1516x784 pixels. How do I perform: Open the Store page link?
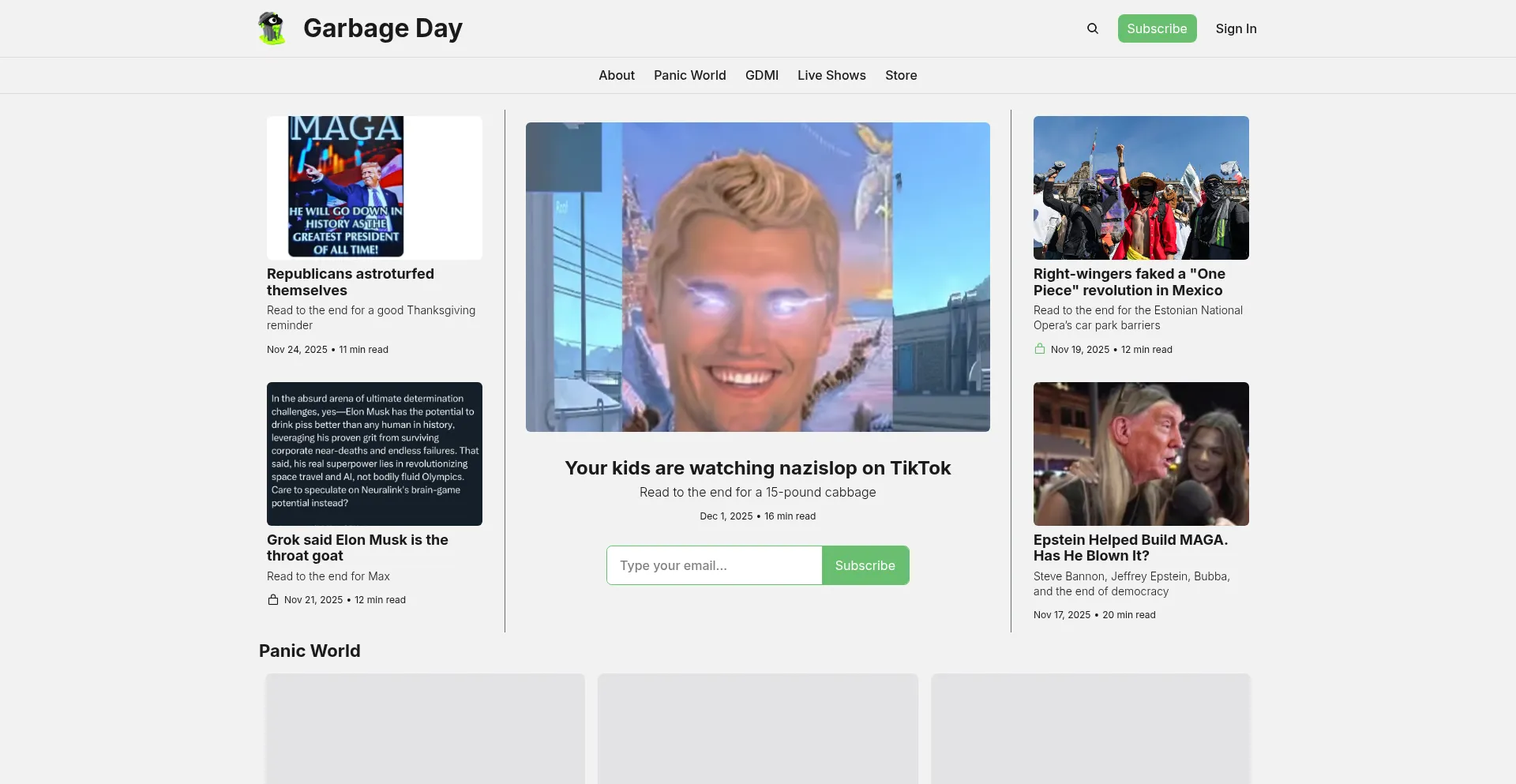(901, 75)
